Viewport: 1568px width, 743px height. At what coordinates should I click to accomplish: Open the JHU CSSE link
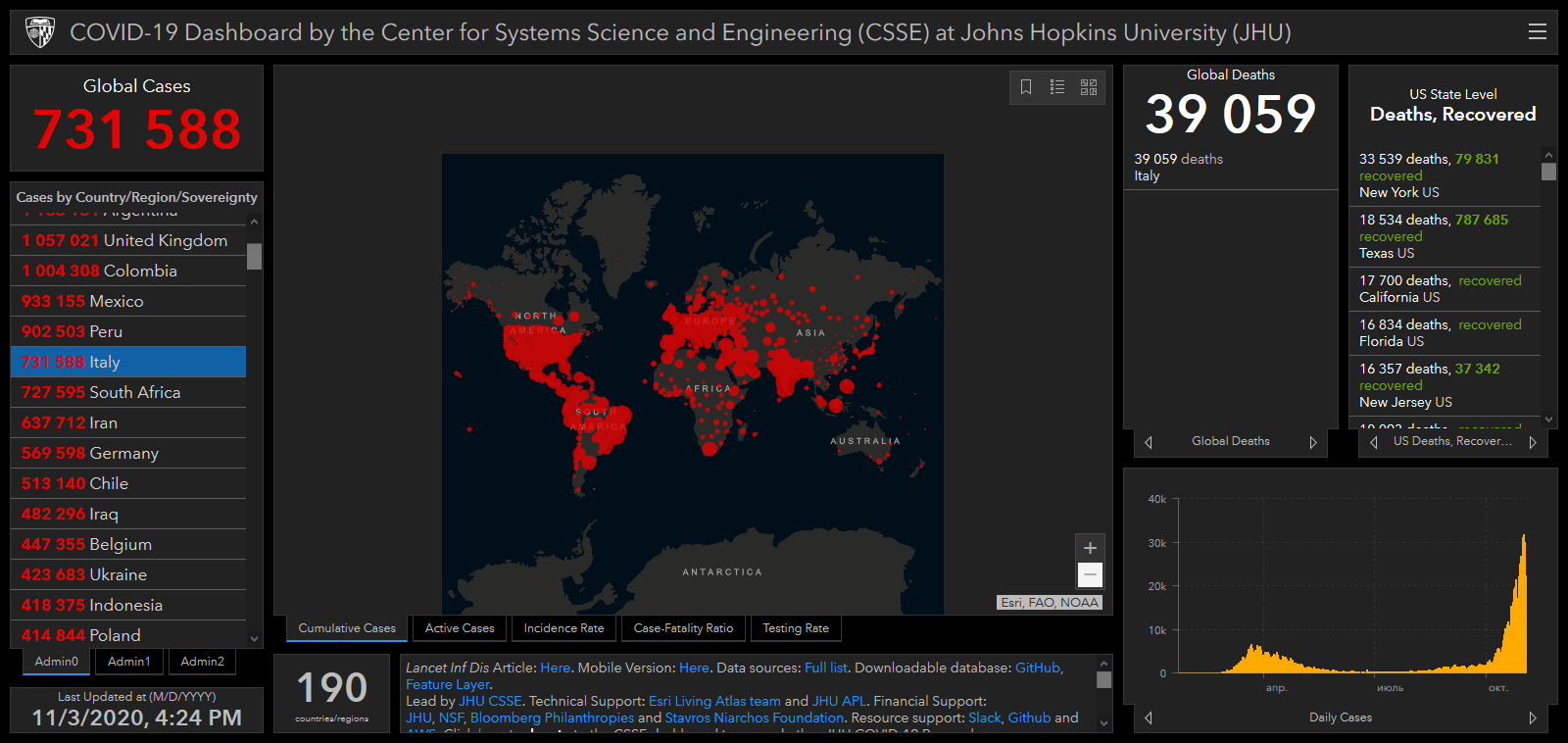pos(490,701)
